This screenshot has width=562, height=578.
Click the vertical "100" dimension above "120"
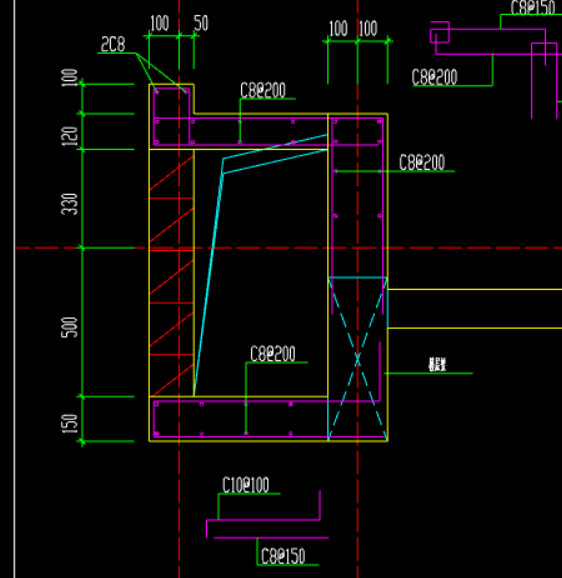pyautogui.click(x=70, y=78)
